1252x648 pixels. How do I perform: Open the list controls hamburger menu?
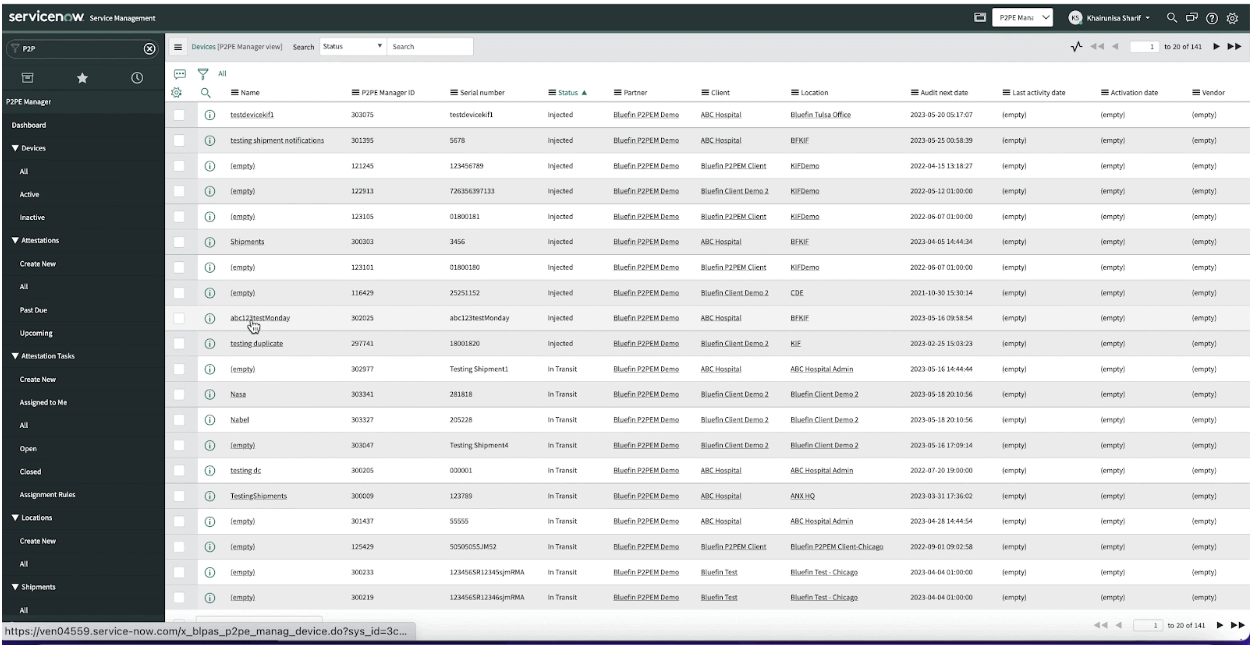179,47
